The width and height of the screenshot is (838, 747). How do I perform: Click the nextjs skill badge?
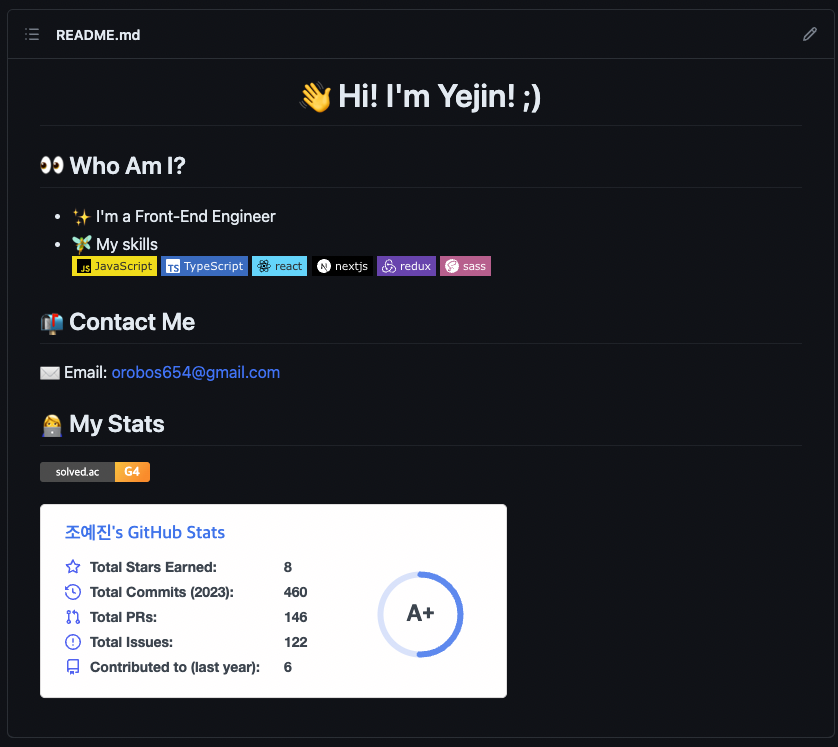pos(342,266)
